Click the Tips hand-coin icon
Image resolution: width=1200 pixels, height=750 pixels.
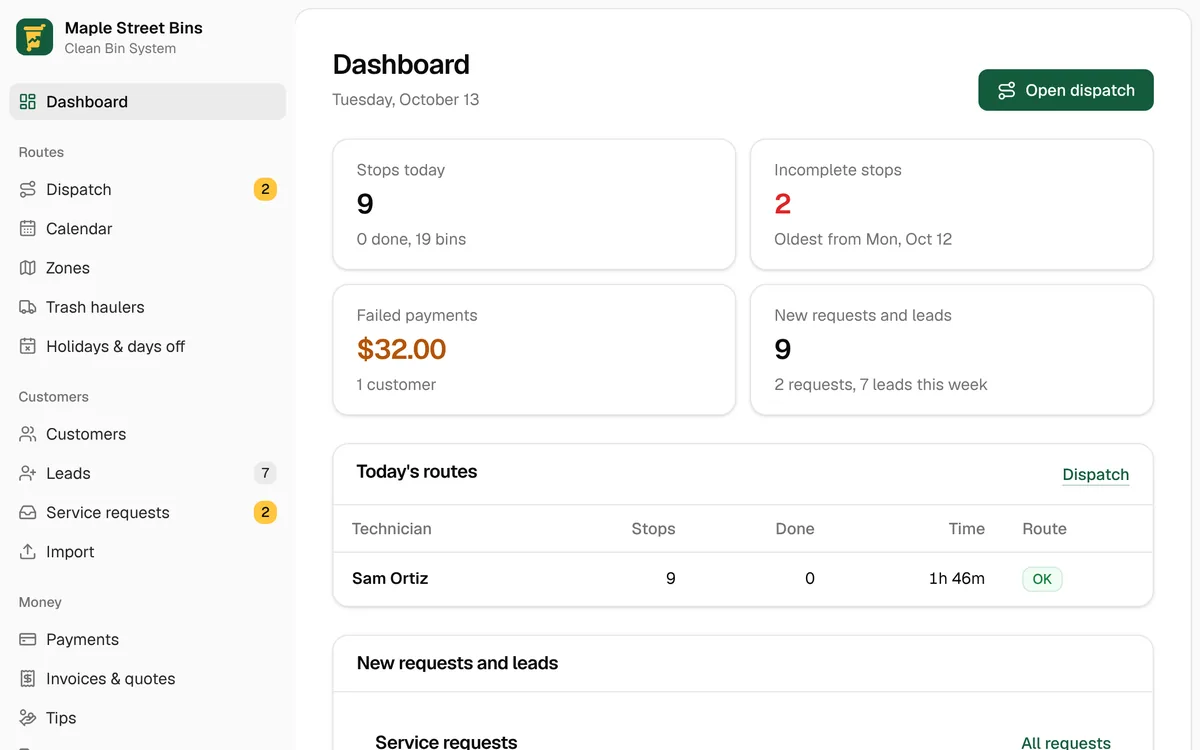coord(28,717)
